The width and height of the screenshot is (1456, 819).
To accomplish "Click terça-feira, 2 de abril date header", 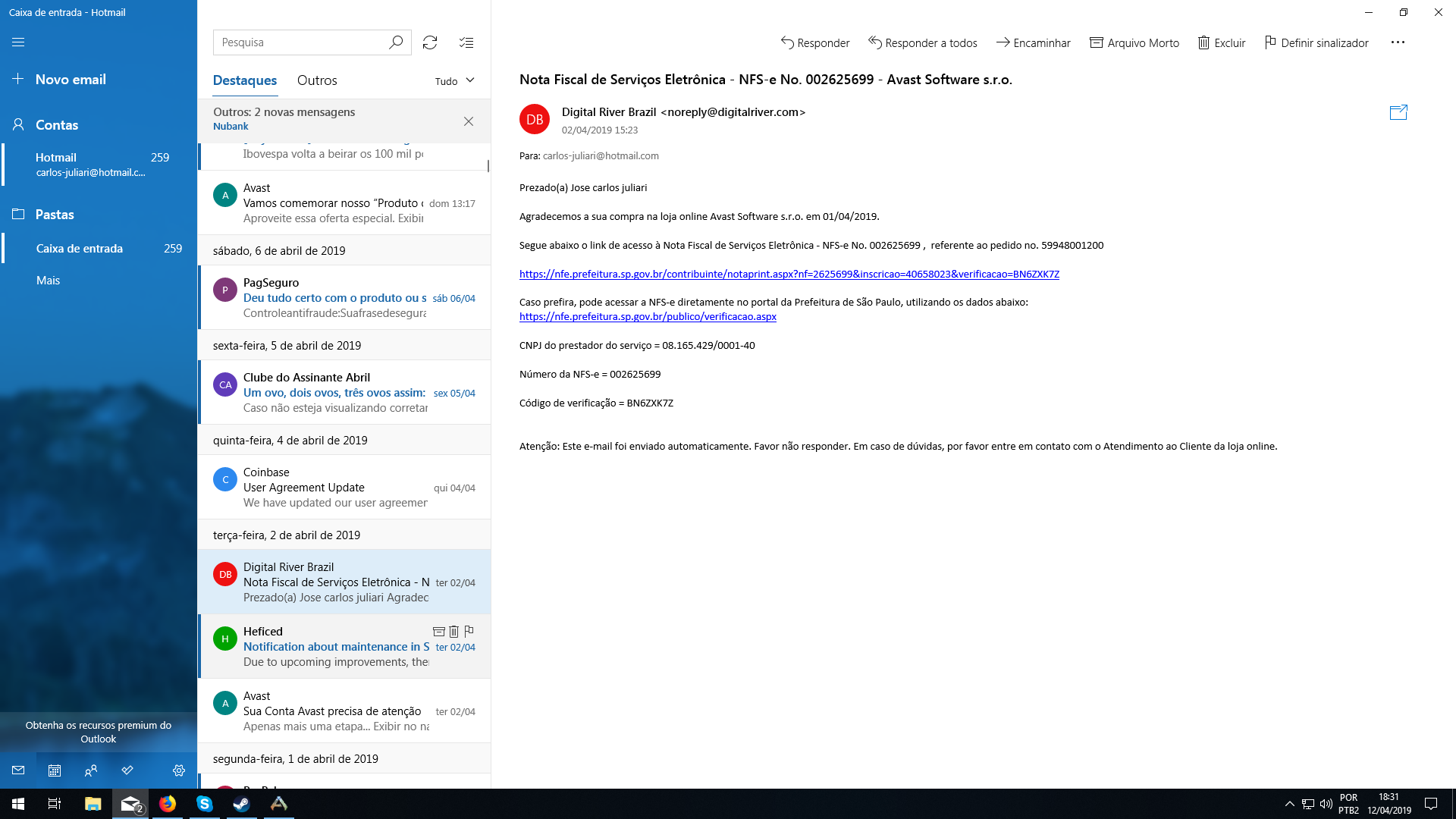I will (344, 535).
